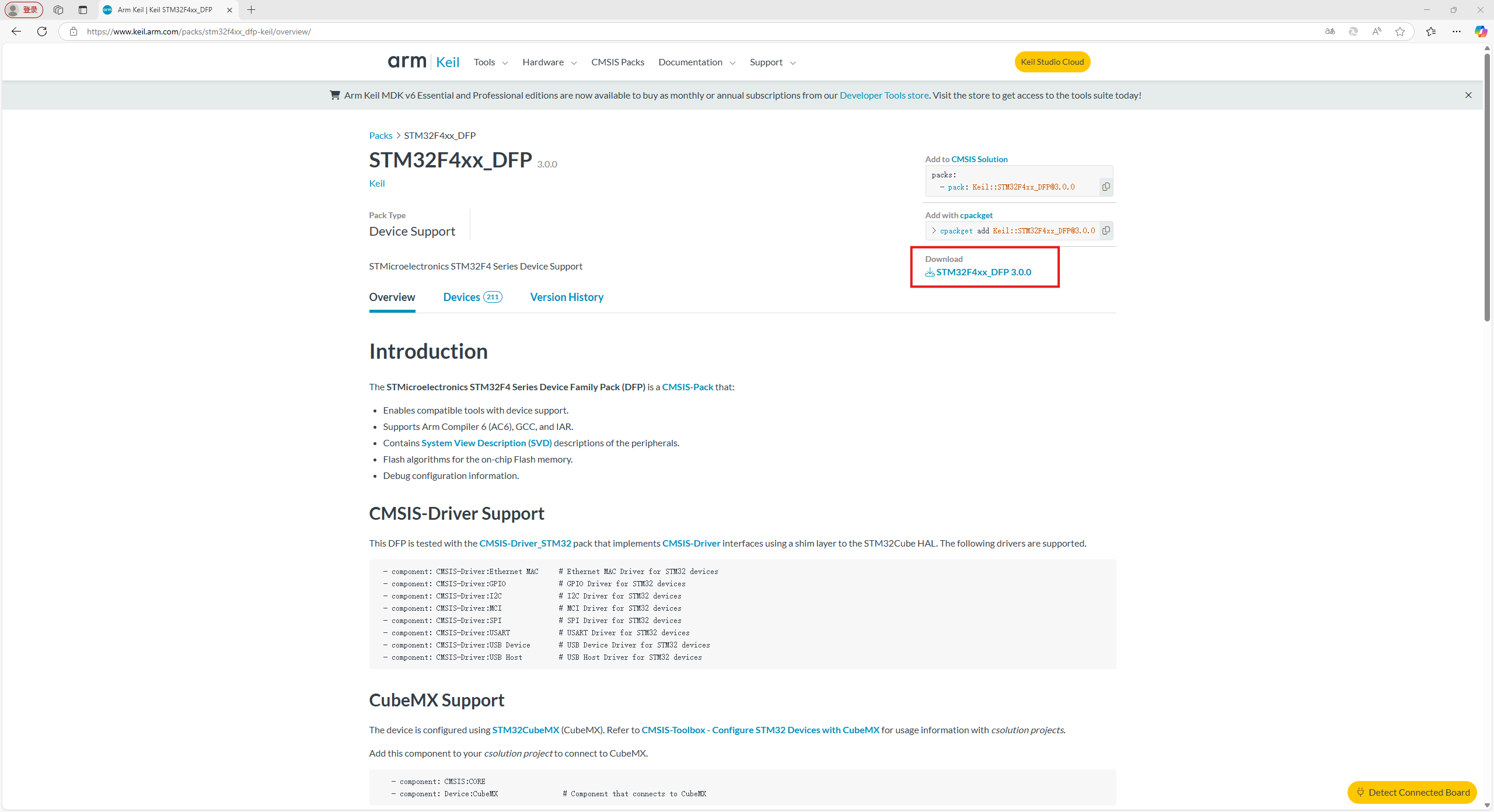
Task: Open CMSIS-Toolbox Configure STM32 Devices link
Action: click(760, 730)
